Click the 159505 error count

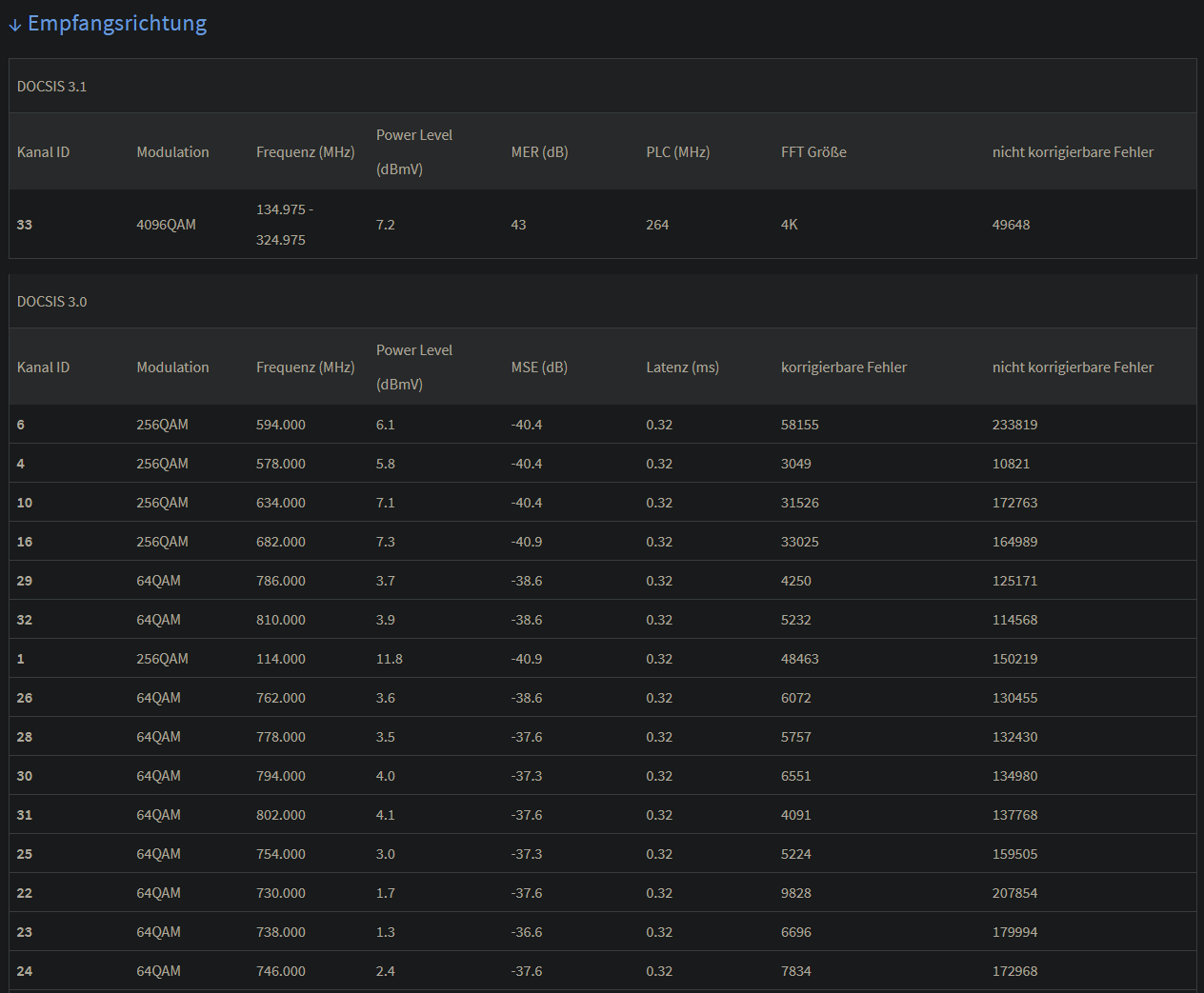1014,854
